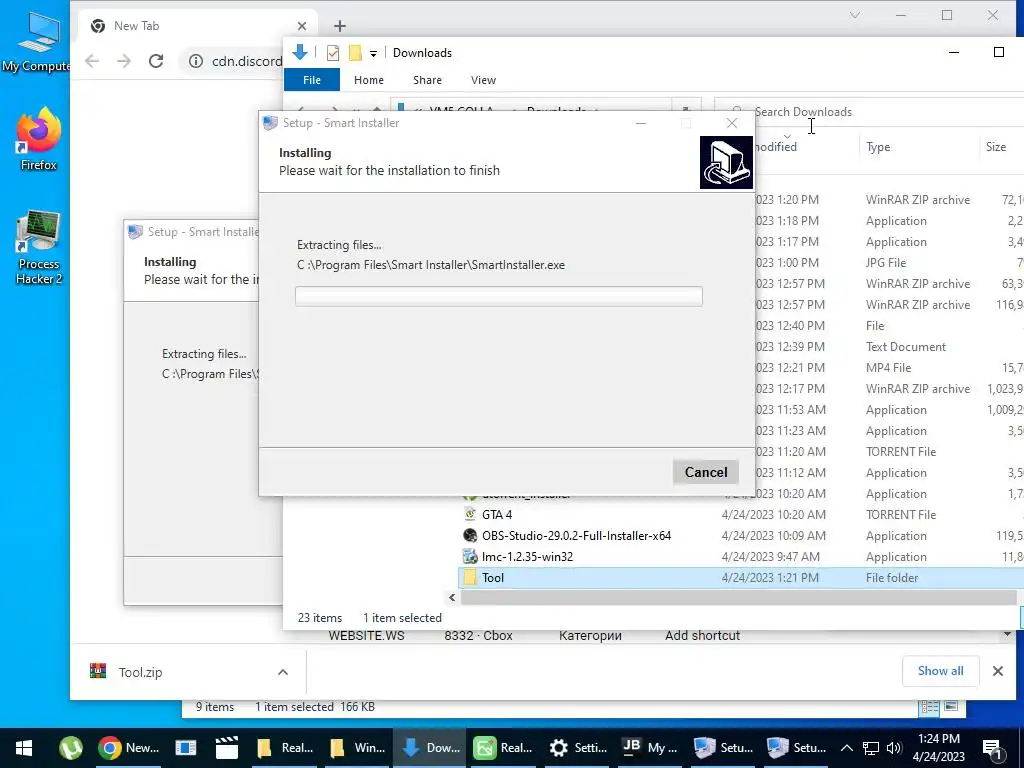
Task: Open the File menu in Downloads window
Action: tap(312, 80)
